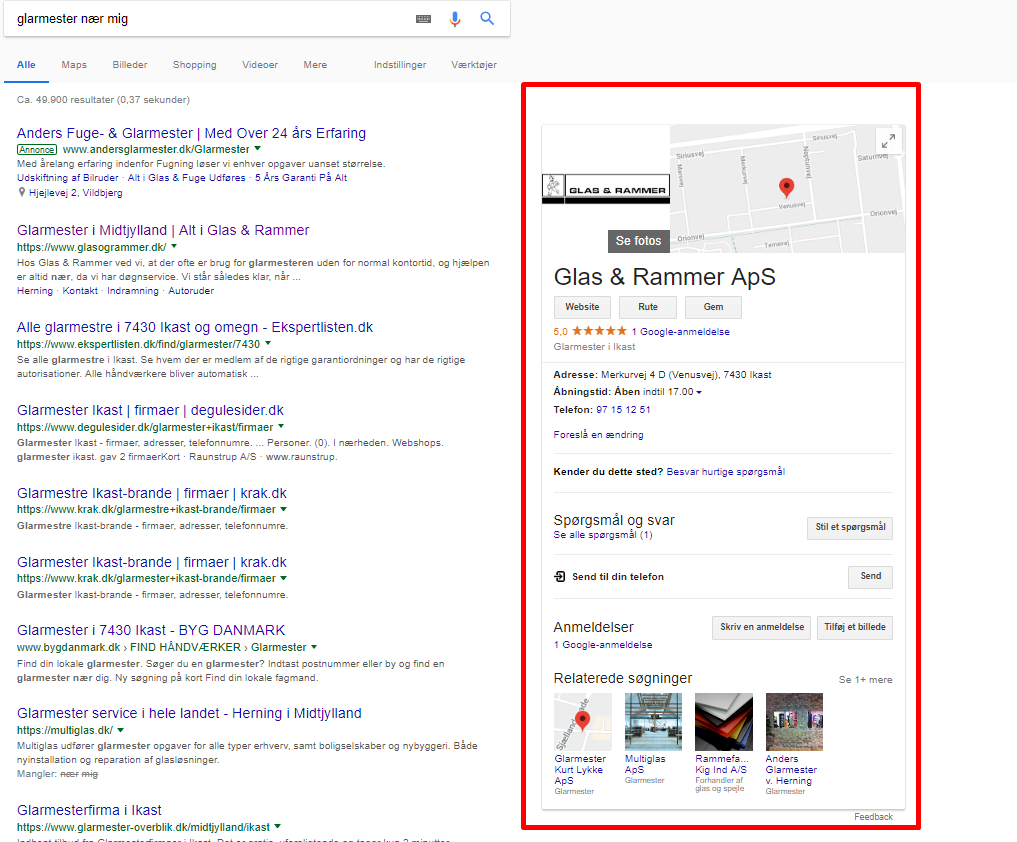Screen dimensions: 1017x842
Task: Open Indstillinger menu
Action: 400,65
